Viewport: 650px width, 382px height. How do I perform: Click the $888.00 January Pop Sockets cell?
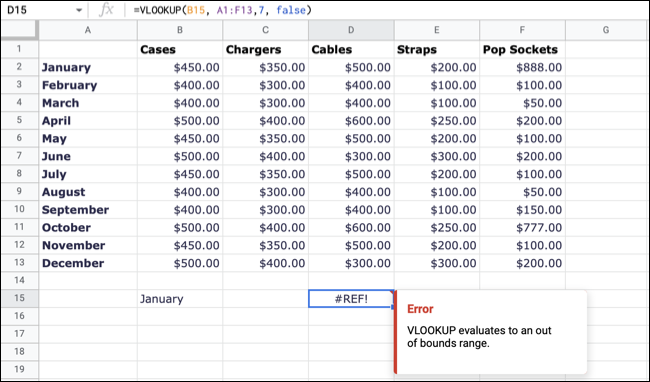522,67
